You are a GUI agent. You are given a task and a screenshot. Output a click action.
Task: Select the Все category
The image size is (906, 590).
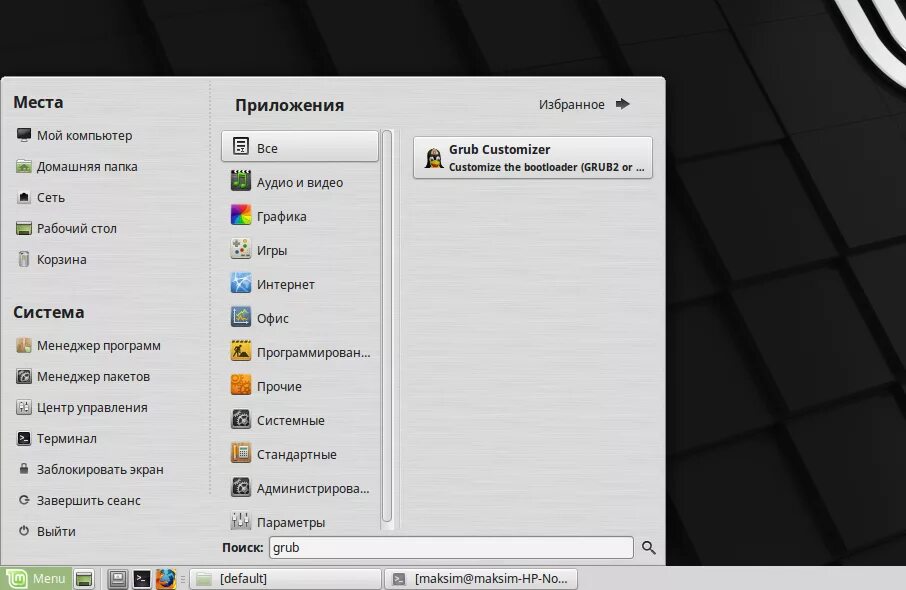[x=300, y=147]
